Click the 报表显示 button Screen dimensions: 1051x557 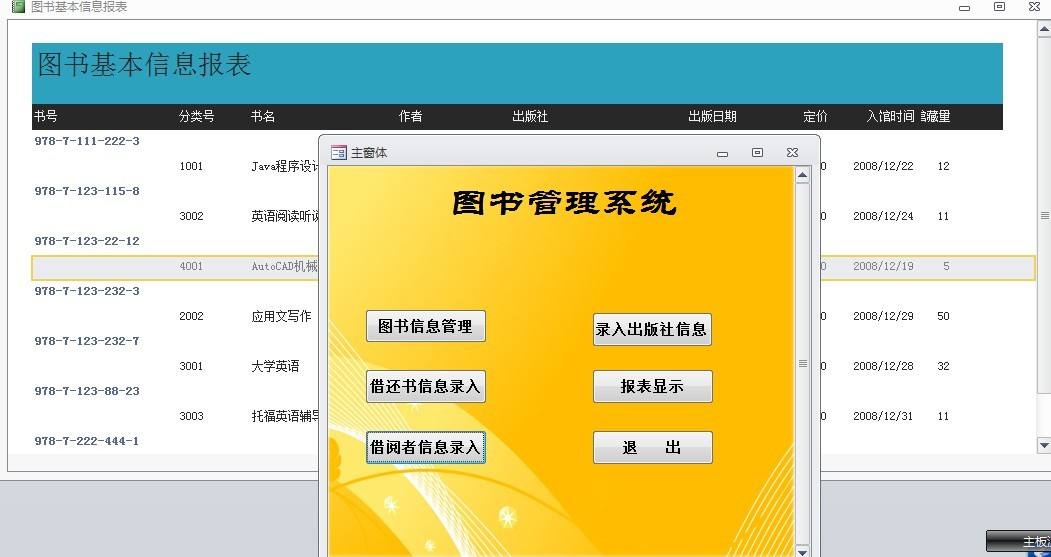tap(652, 387)
